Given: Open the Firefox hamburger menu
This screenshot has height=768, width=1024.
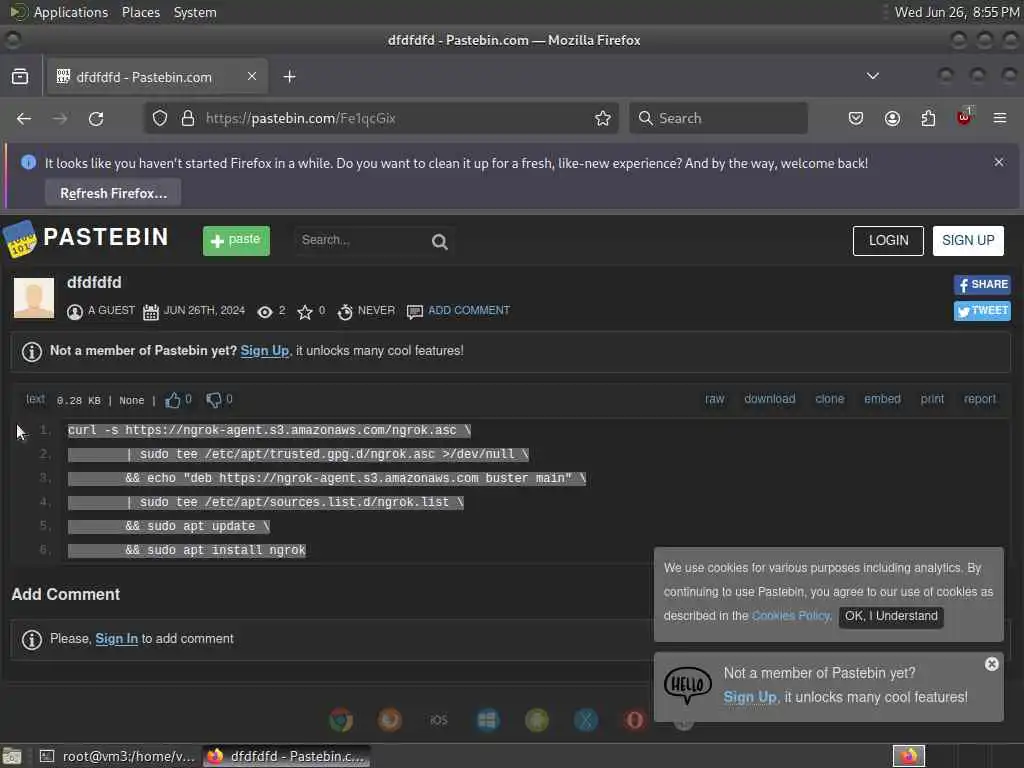Looking at the screenshot, I should pyautogui.click(x=1000, y=118).
